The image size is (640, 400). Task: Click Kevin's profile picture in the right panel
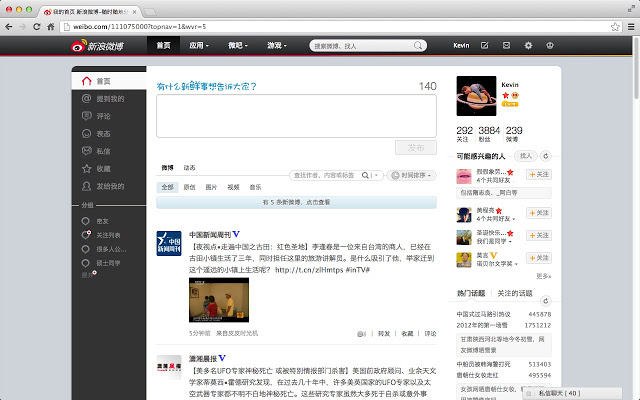[476, 96]
